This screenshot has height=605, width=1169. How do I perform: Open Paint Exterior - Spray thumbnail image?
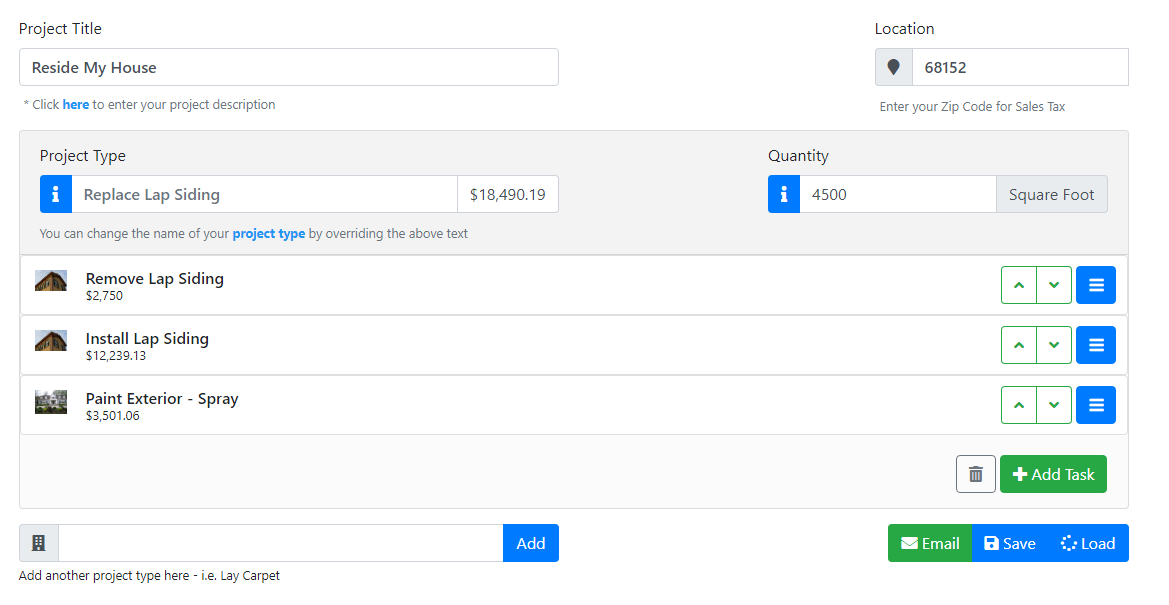pos(51,401)
